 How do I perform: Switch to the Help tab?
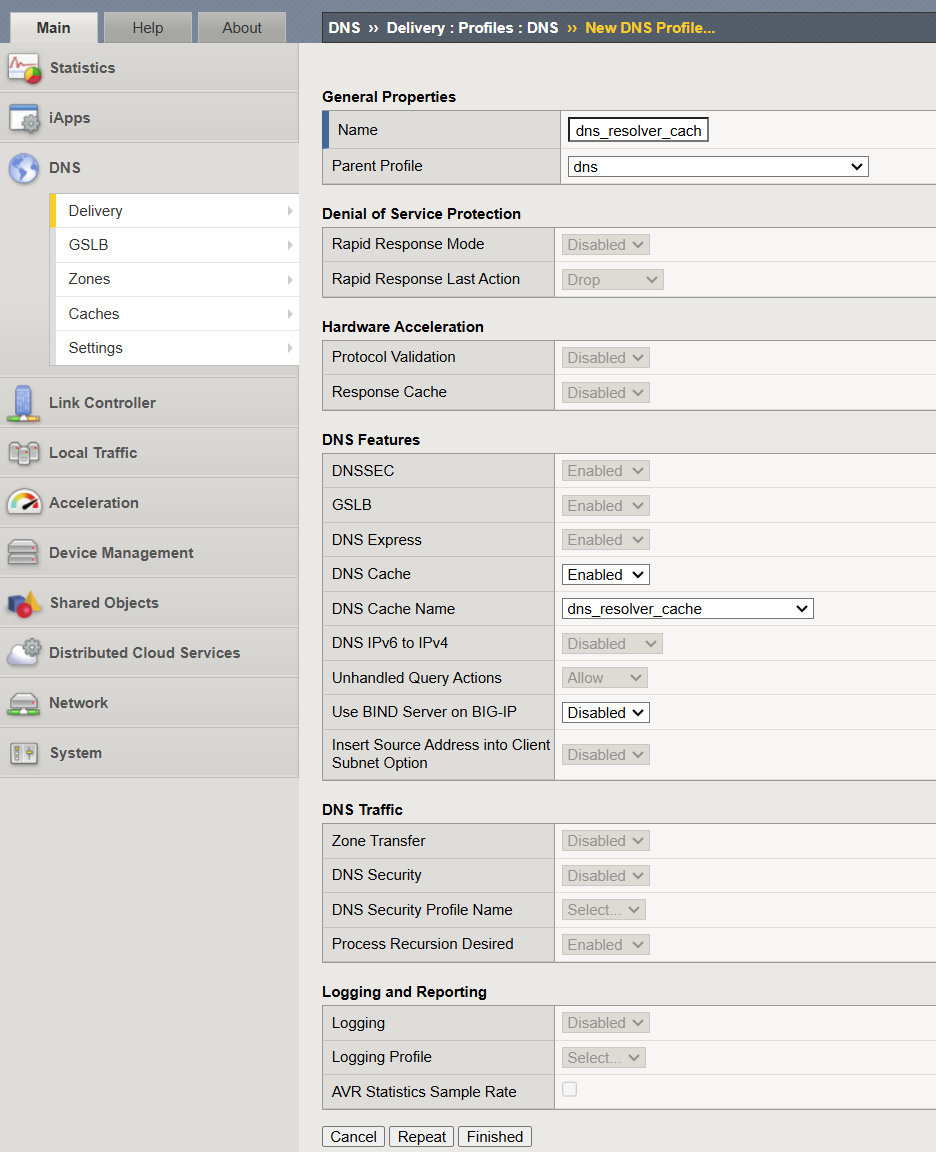[147, 28]
